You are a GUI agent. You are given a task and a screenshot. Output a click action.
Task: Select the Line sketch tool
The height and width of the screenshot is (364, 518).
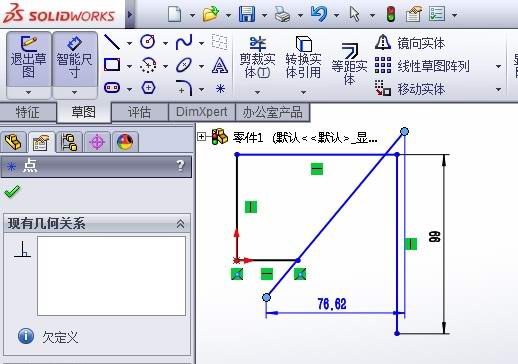pos(112,42)
